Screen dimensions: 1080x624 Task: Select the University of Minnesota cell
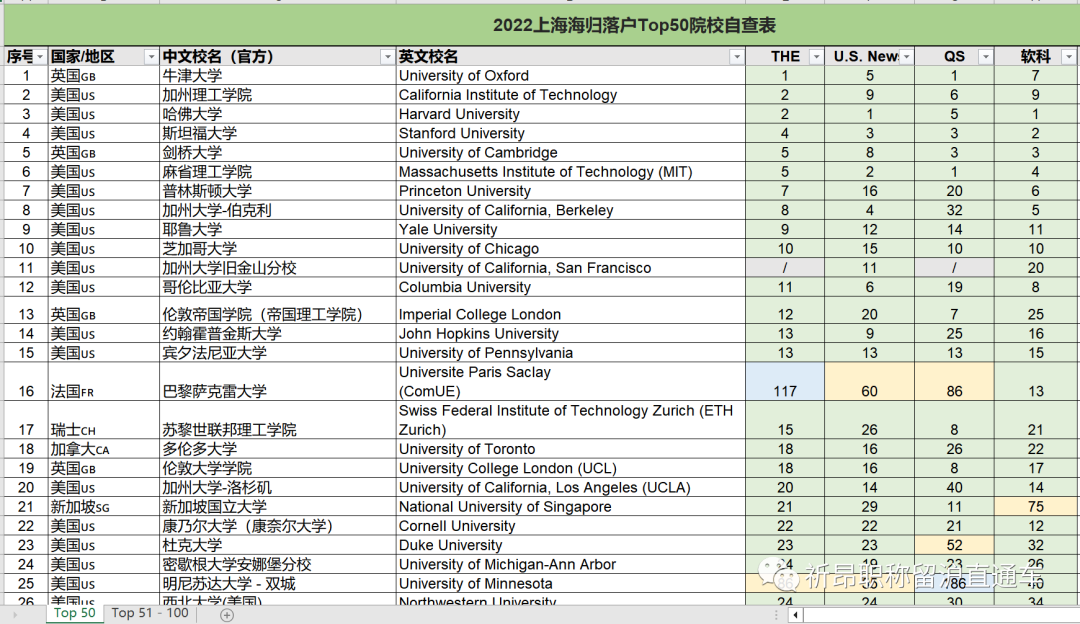[x=571, y=585]
